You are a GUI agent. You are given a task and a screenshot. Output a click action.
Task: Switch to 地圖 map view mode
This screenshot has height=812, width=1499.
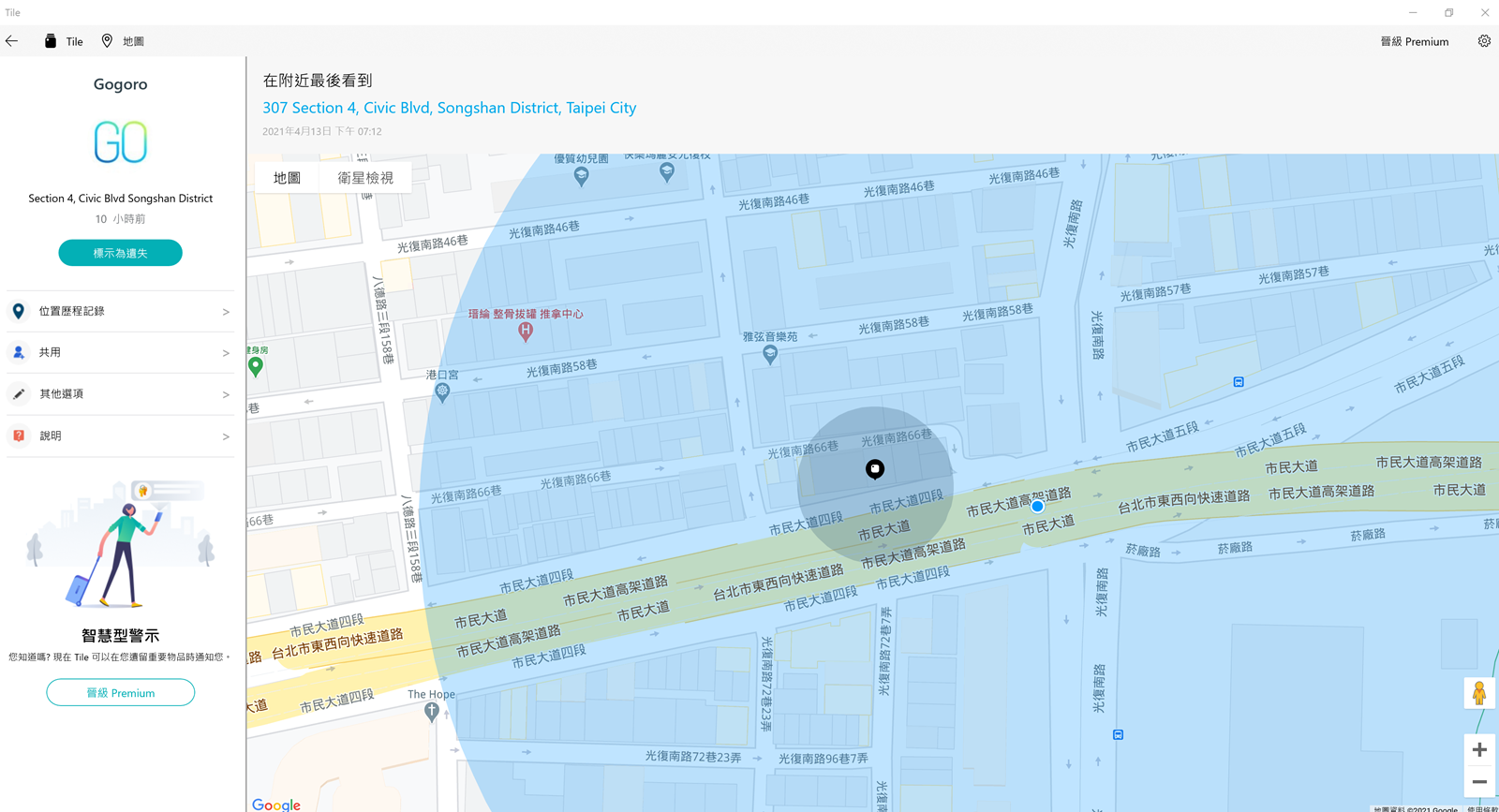point(287,178)
